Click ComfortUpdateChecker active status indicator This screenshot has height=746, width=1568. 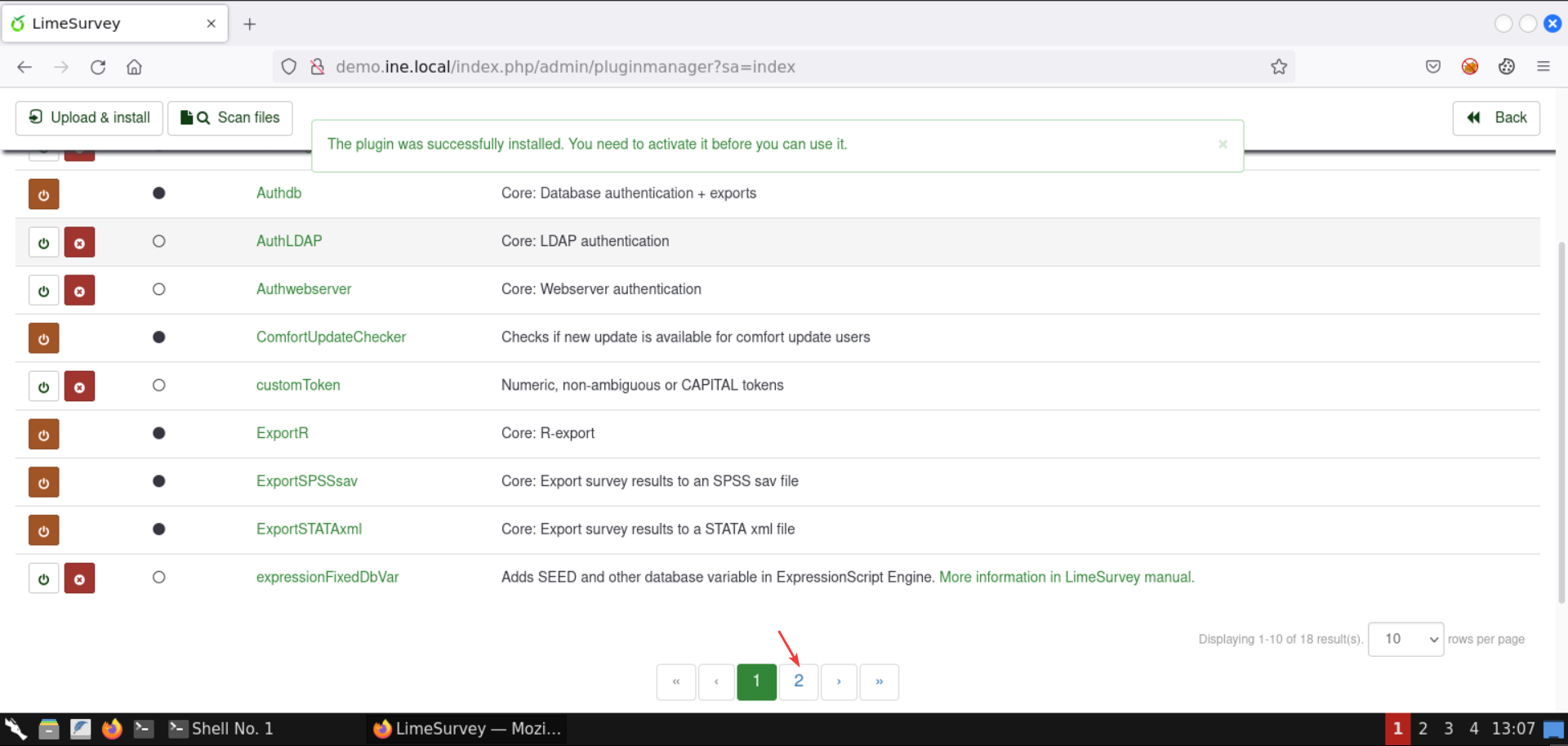click(x=159, y=337)
